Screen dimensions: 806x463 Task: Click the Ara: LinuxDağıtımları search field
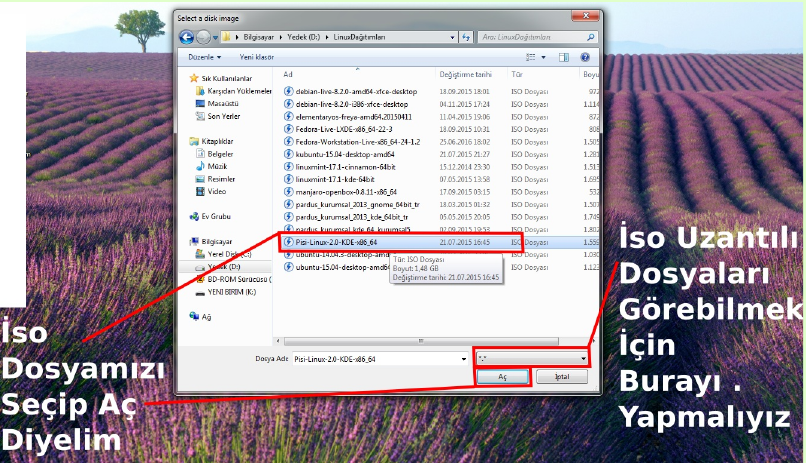[532, 37]
